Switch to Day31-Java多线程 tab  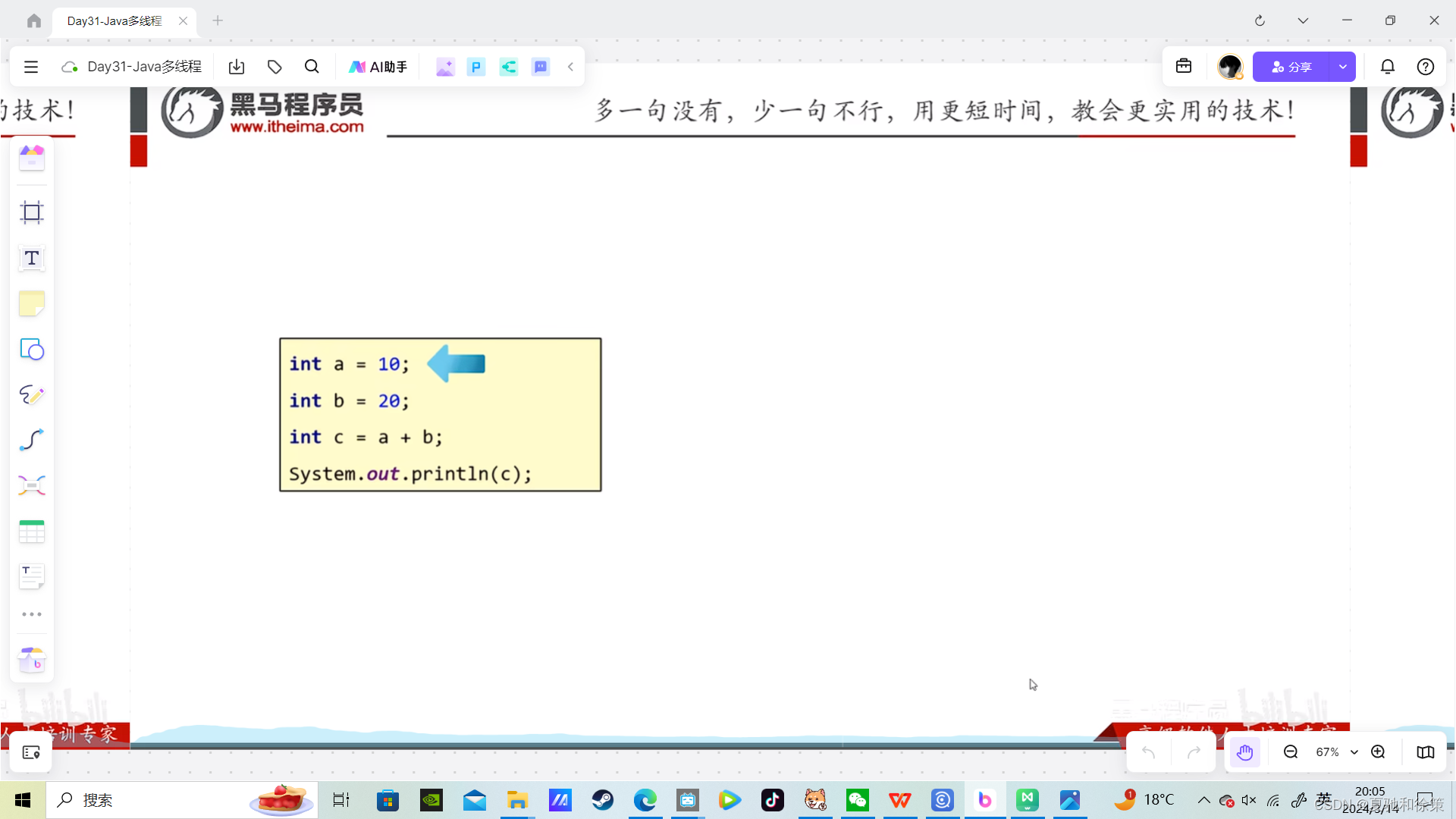[x=115, y=21]
